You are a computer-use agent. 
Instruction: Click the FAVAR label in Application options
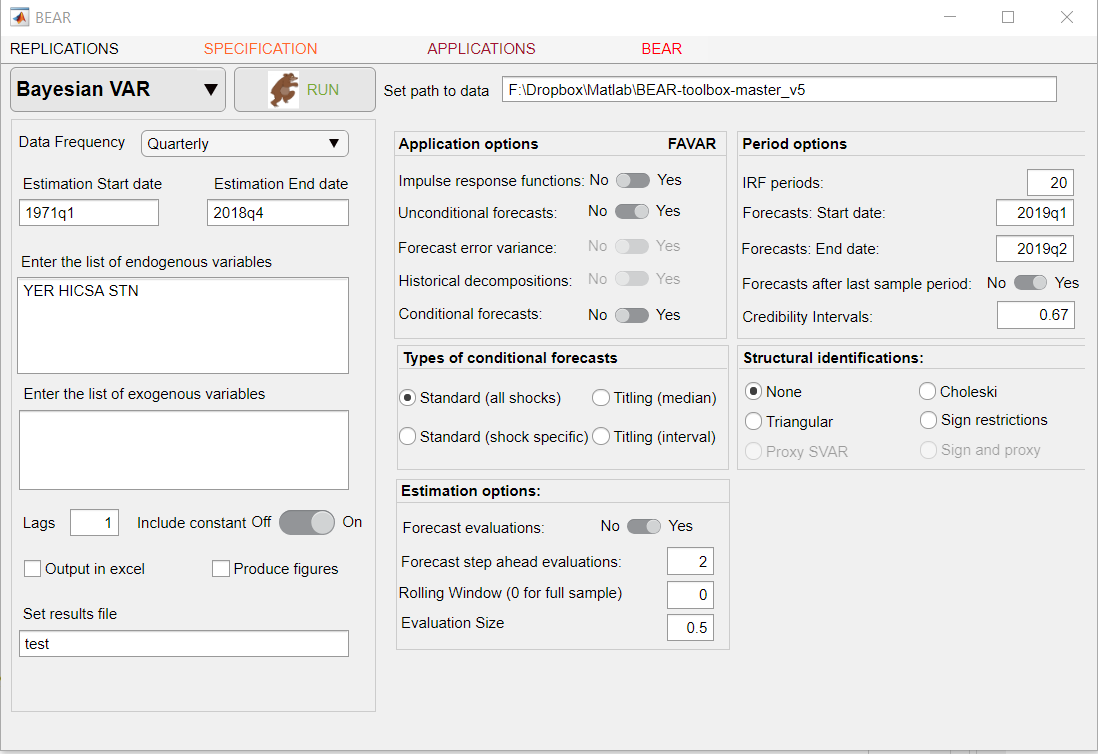click(x=692, y=144)
